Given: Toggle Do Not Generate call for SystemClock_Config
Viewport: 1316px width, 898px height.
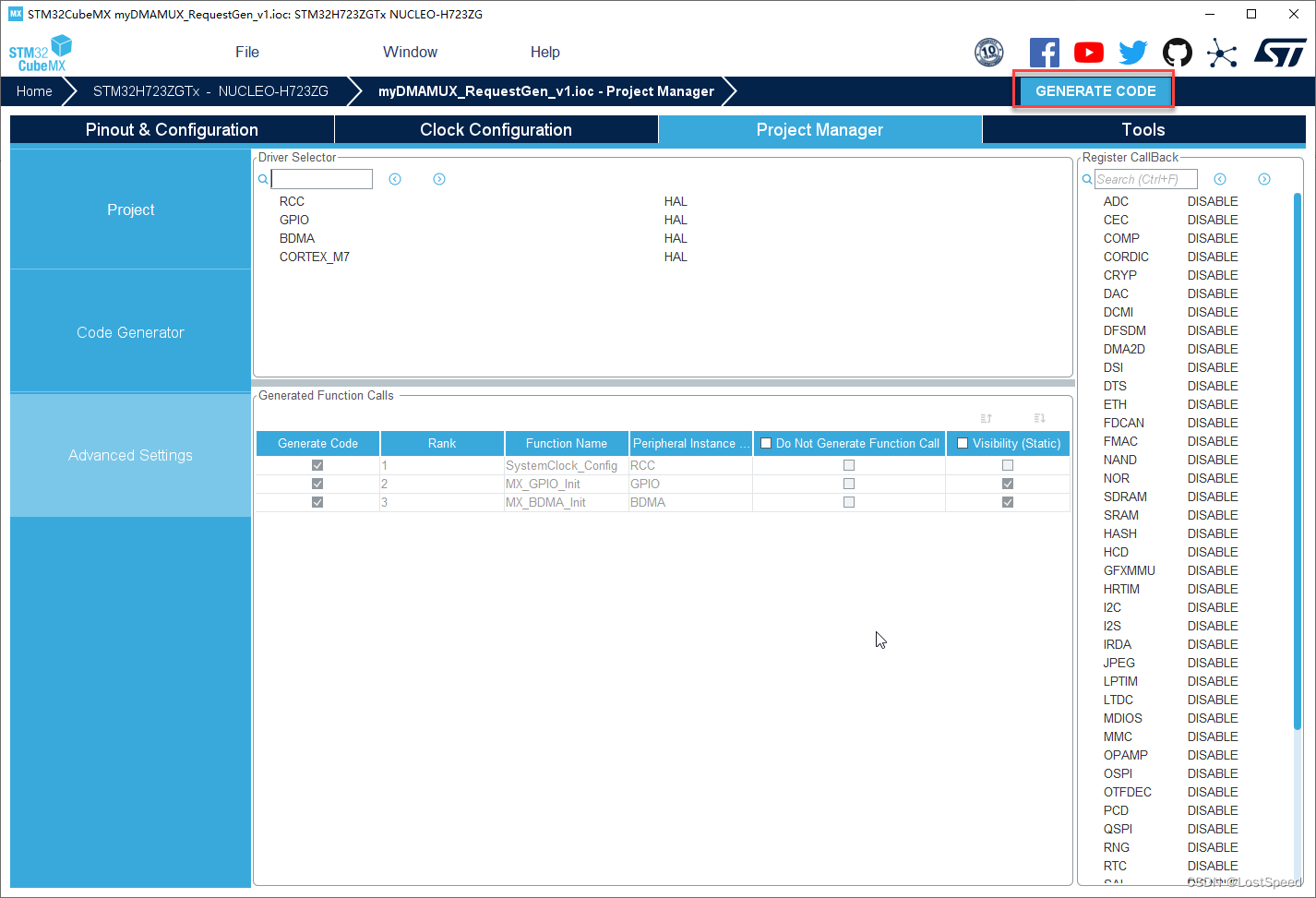Looking at the screenshot, I should [x=849, y=465].
